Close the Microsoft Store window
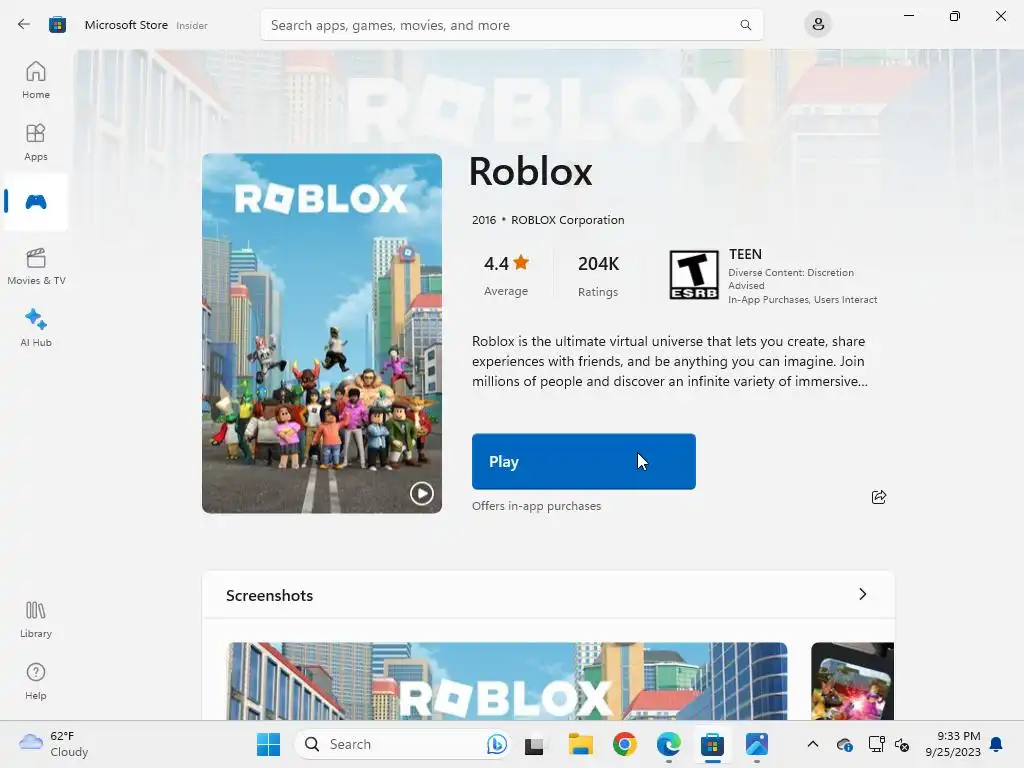This screenshot has width=1024, height=768. [x=1000, y=16]
